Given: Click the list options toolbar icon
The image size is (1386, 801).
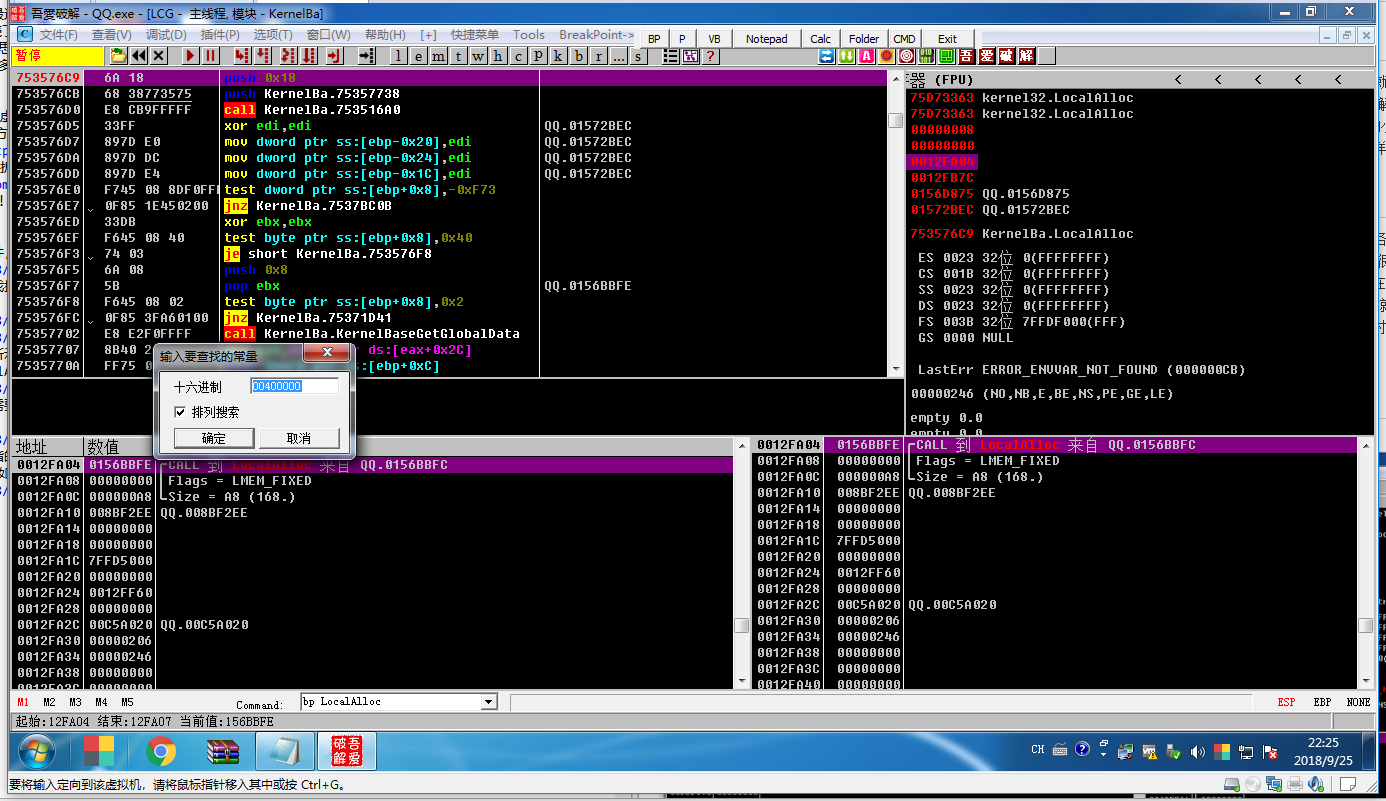Looking at the screenshot, I should [671, 56].
